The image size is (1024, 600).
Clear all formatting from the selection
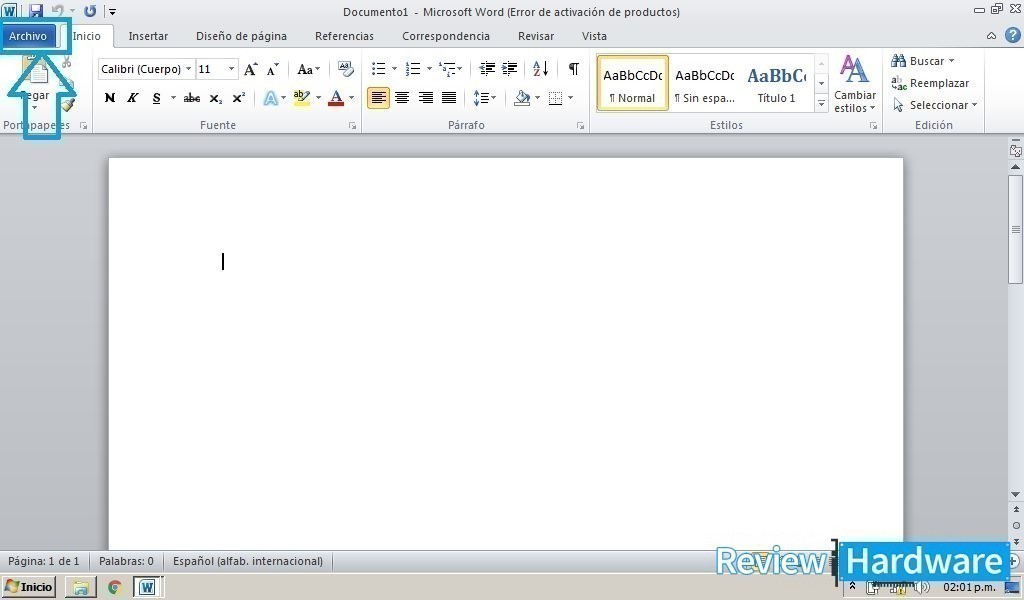pos(345,69)
